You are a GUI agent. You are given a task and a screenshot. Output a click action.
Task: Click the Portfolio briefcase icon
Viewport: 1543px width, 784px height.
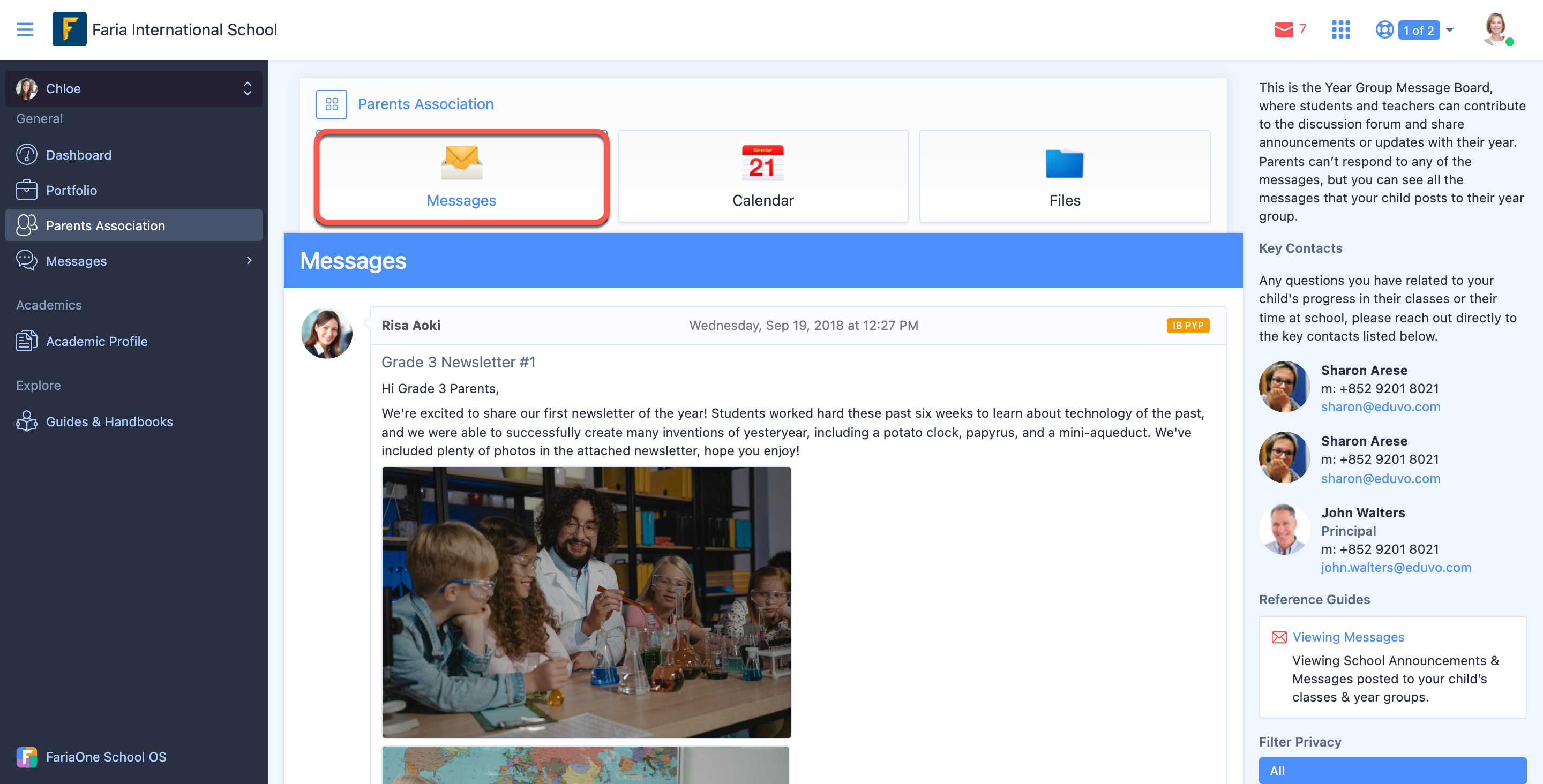point(26,190)
